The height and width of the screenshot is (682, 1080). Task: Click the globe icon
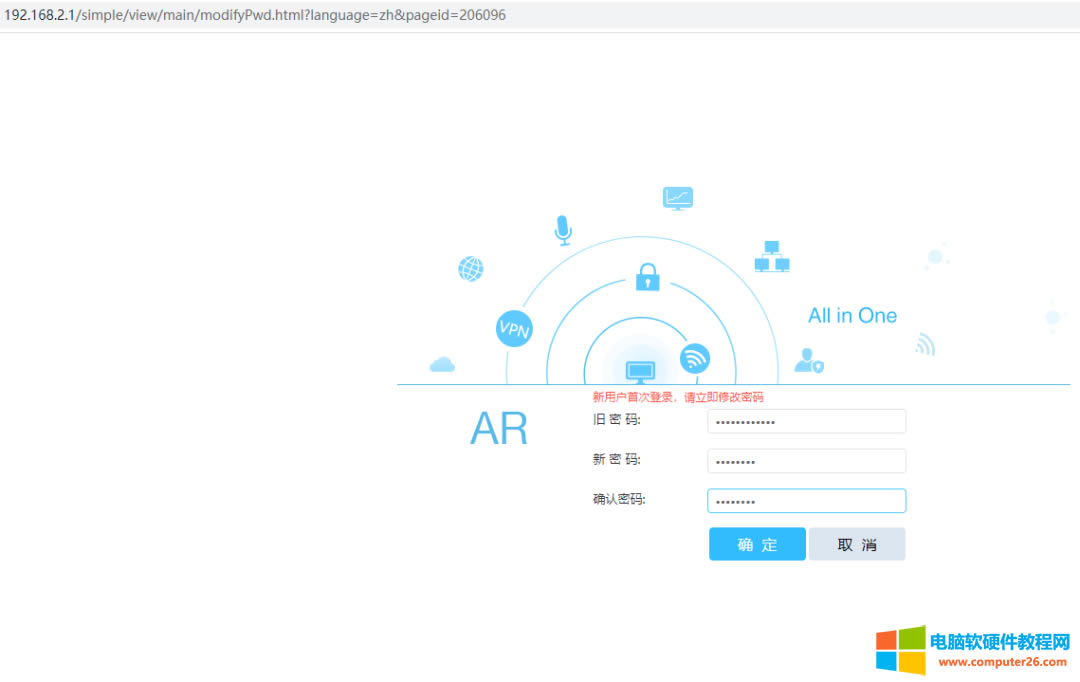pos(470,269)
